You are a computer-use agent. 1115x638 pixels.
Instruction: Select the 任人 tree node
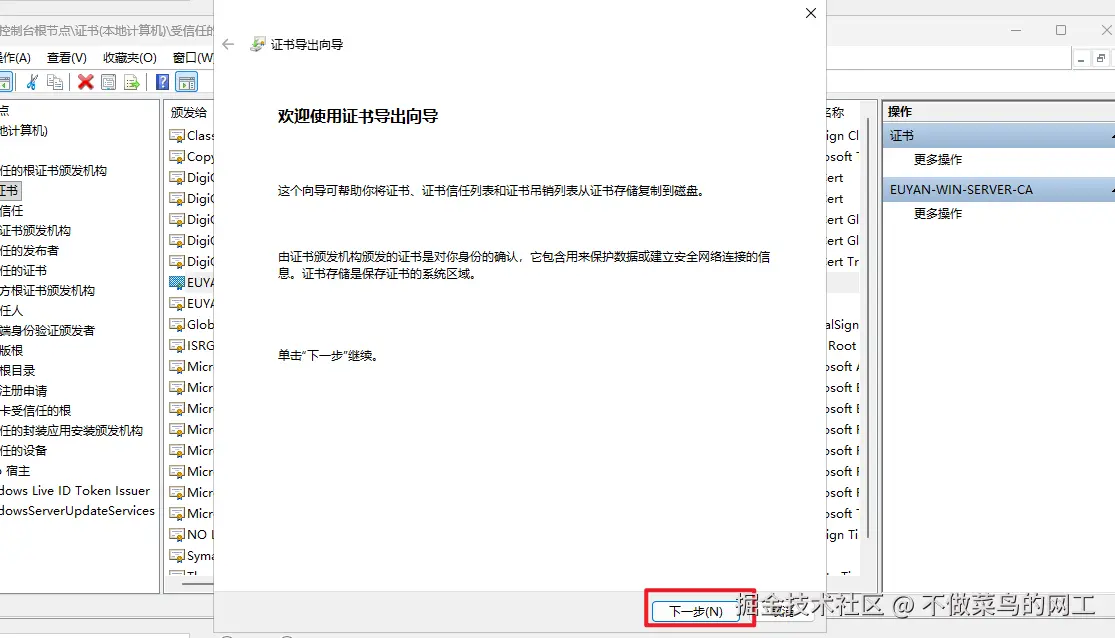pyautogui.click(x=11, y=310)
